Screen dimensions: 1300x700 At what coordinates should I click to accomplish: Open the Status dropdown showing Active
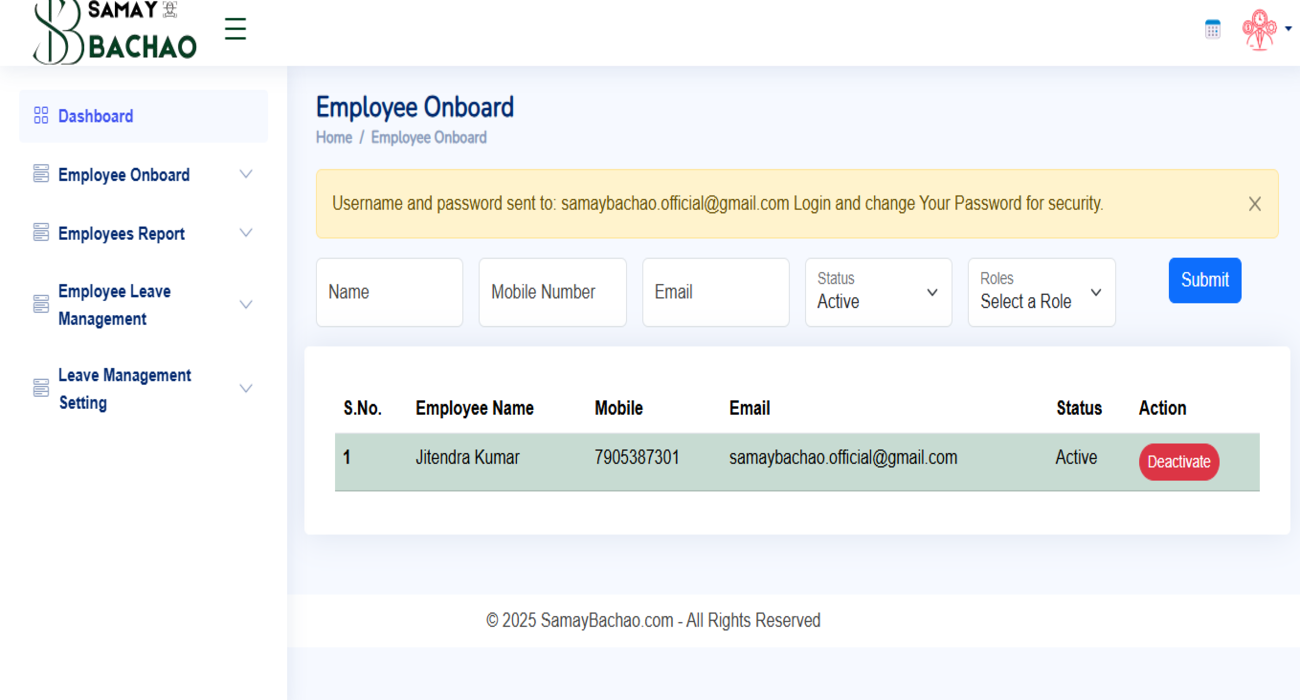click(878, 292)
